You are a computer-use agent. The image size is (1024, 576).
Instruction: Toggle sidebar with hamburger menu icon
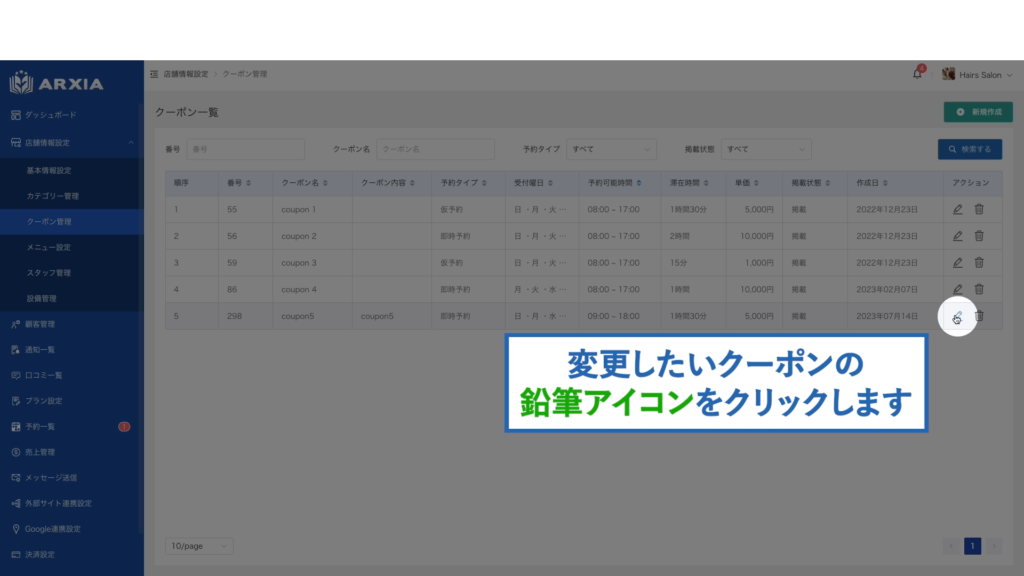point(153,75)
